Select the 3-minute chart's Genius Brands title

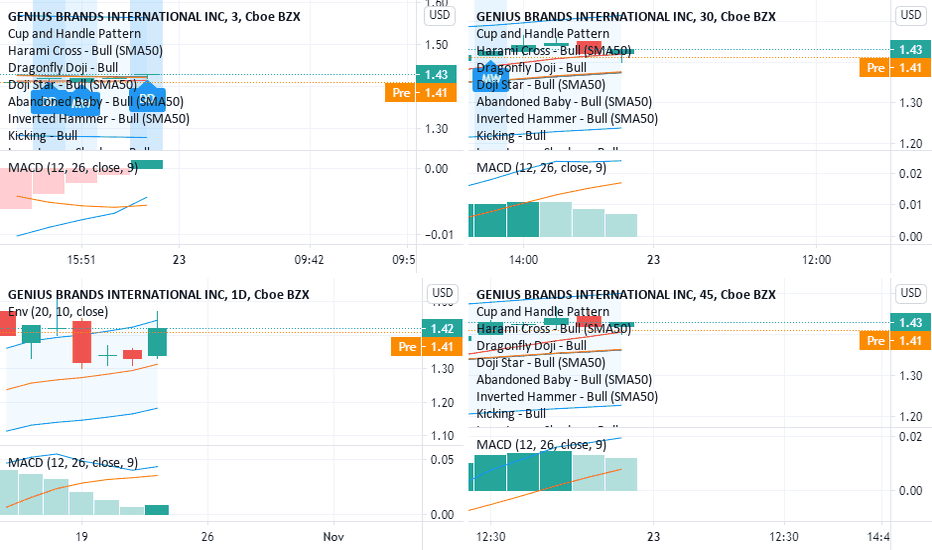pos(154,17)
